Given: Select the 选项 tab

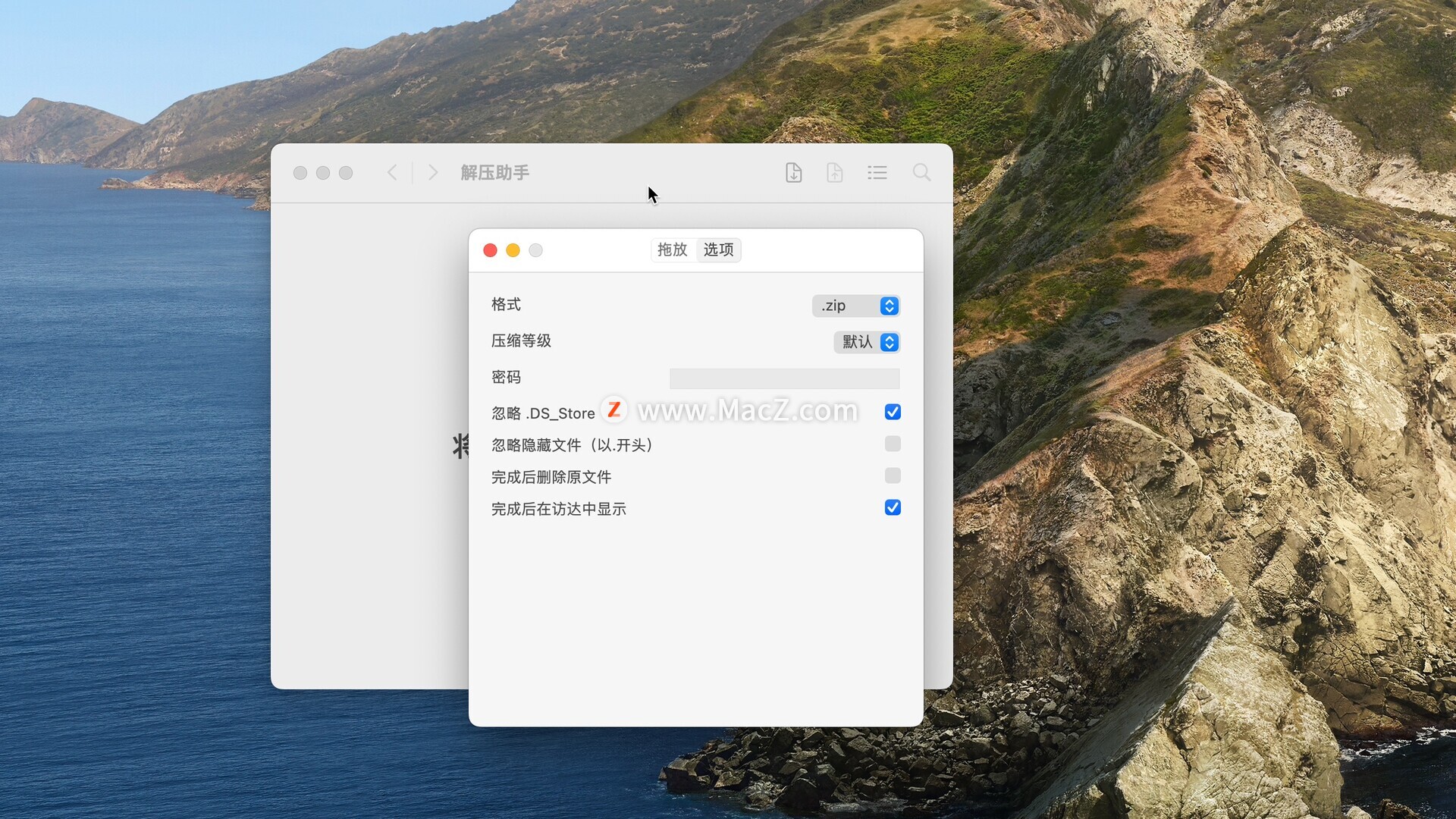Looking at the screenshot, I should [718, 249].
